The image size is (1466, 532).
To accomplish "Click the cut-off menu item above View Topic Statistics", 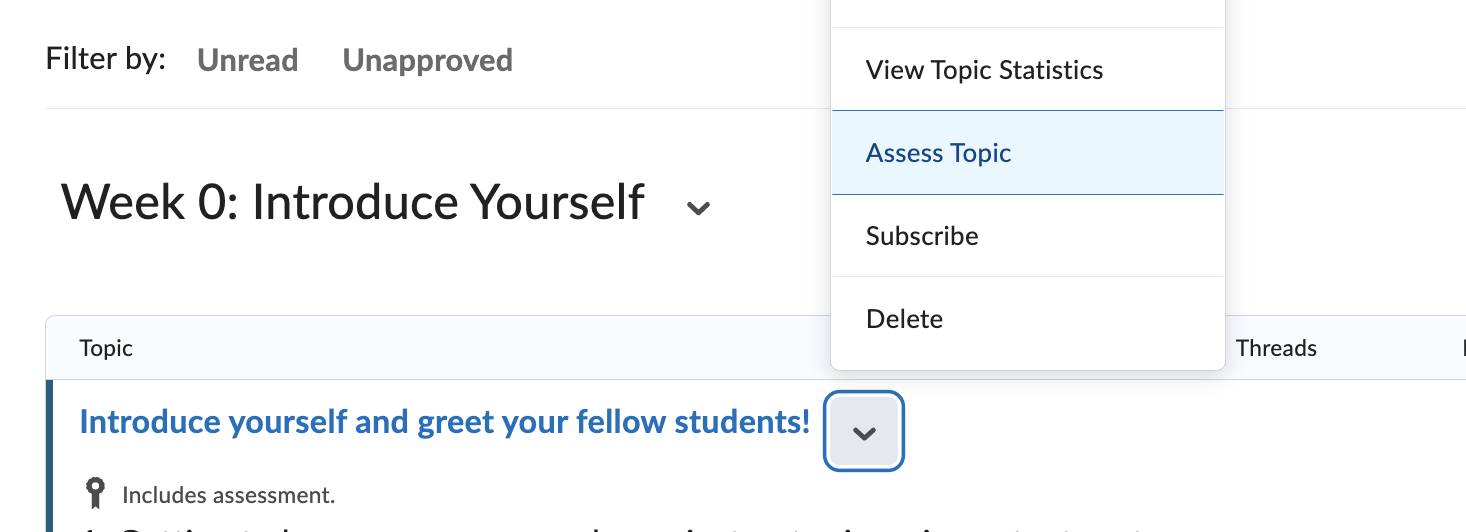I will pos(1027,12).
